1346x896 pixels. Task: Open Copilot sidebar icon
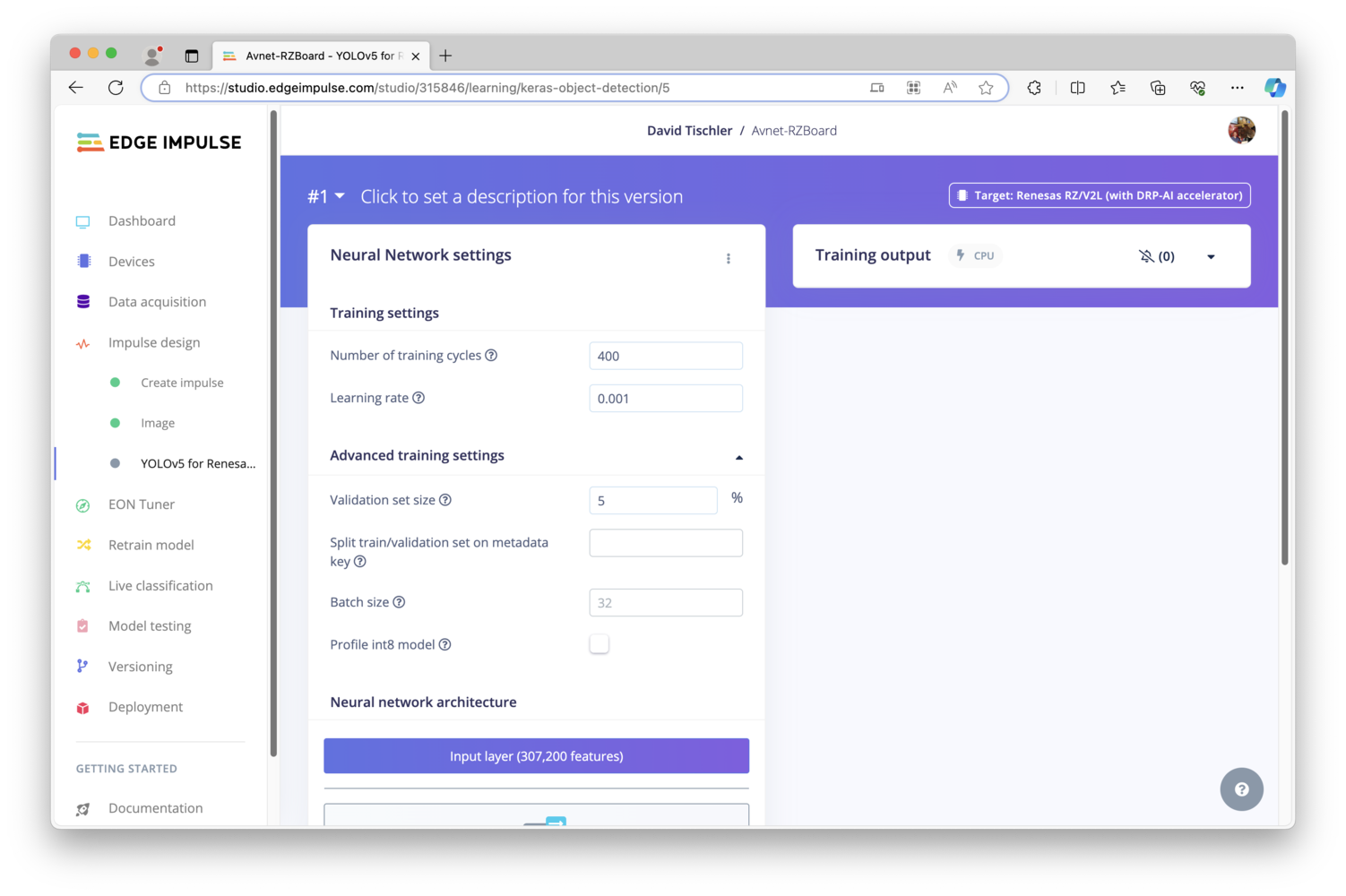tap(1275, 88)
